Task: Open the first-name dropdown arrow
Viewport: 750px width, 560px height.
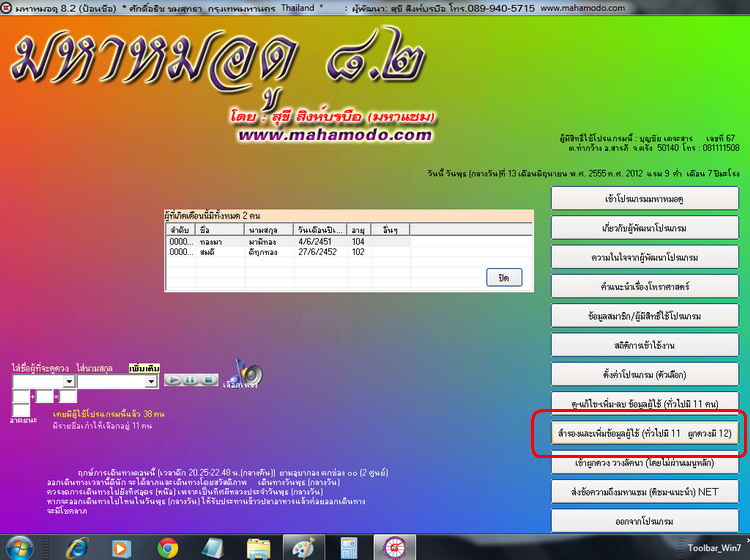Action: [69, 381]
